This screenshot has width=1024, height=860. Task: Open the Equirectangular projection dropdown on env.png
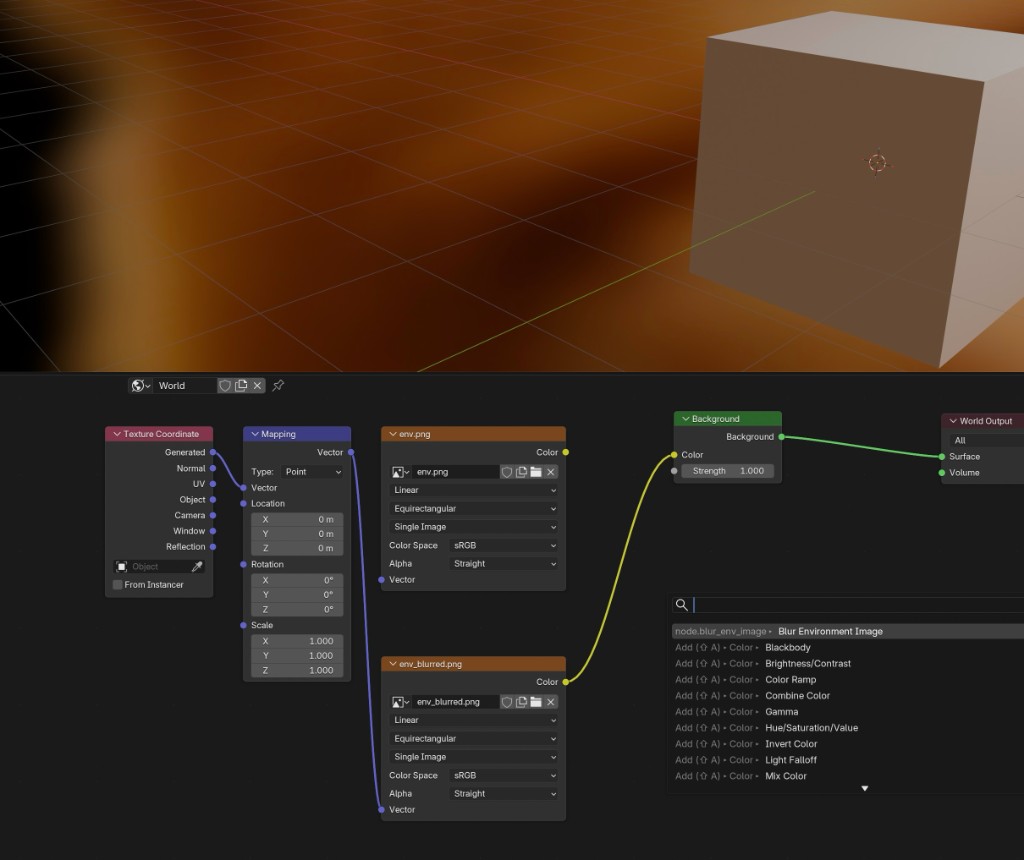pos(473,508)
